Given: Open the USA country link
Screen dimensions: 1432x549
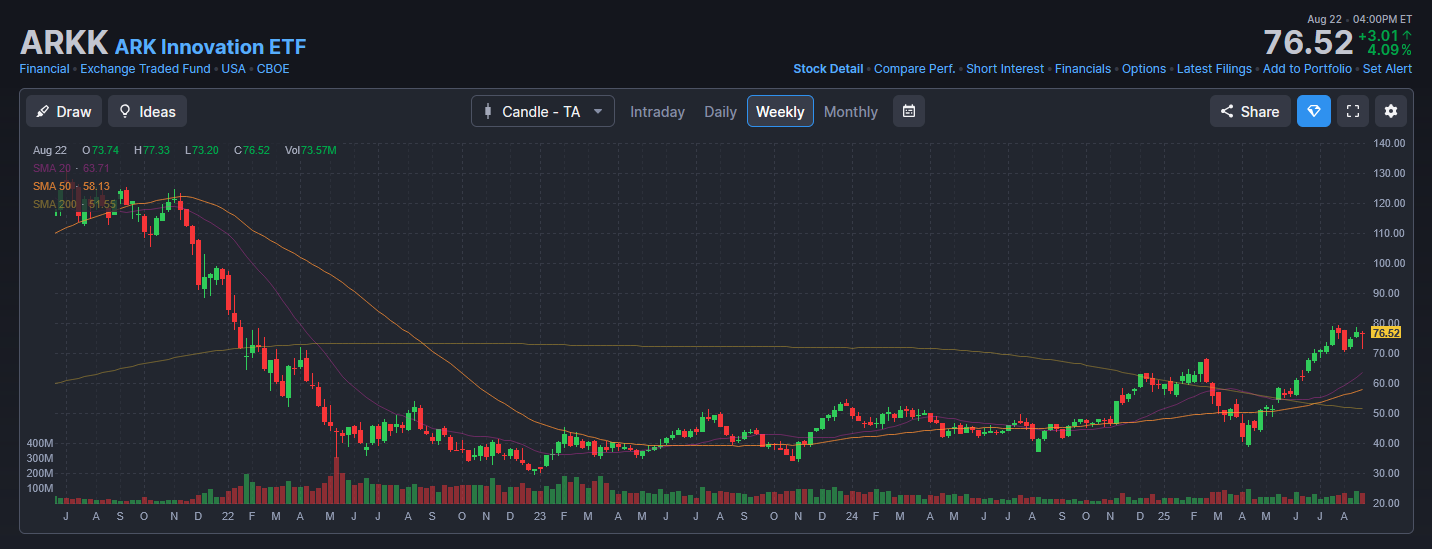Looking at the screenshot, I should click(234, 69).
